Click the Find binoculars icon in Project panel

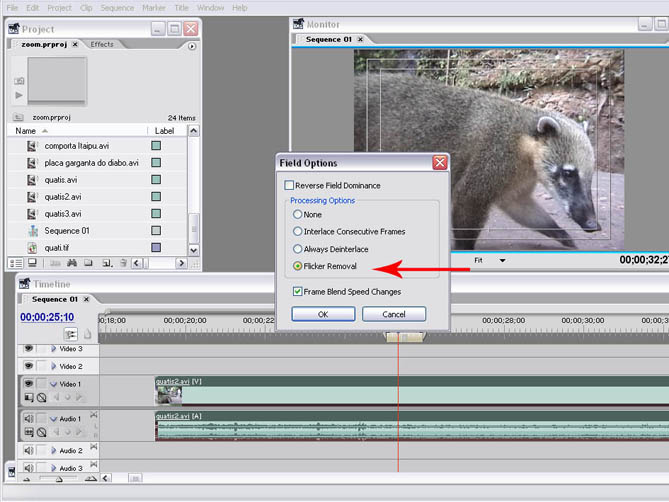(x=71, y=263)
